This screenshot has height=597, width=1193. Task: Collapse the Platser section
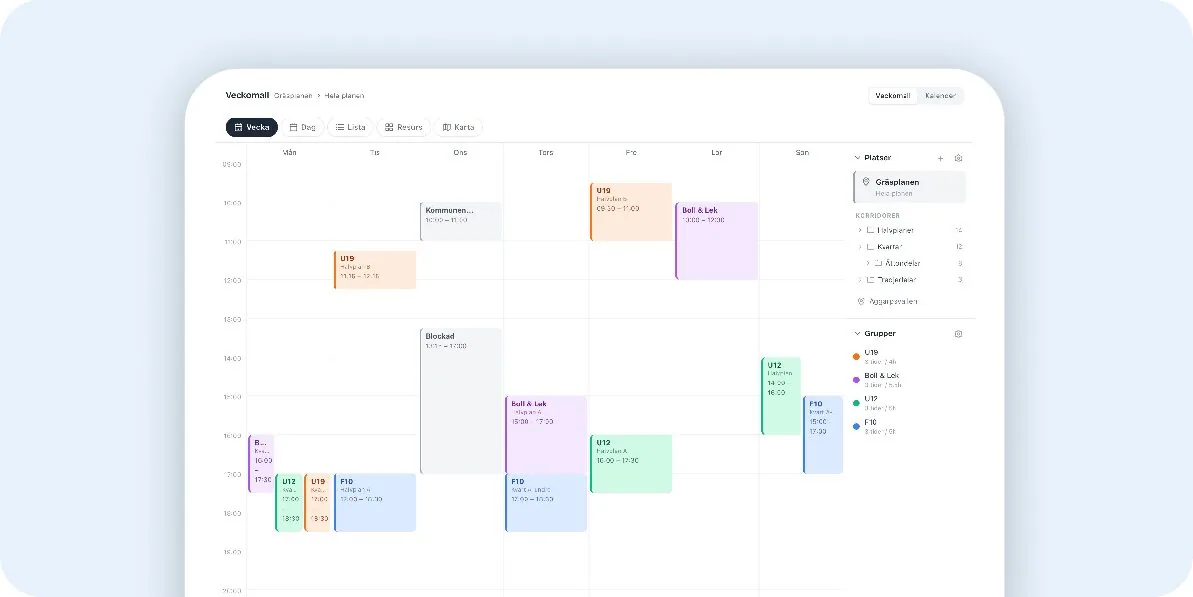(857, 158)
